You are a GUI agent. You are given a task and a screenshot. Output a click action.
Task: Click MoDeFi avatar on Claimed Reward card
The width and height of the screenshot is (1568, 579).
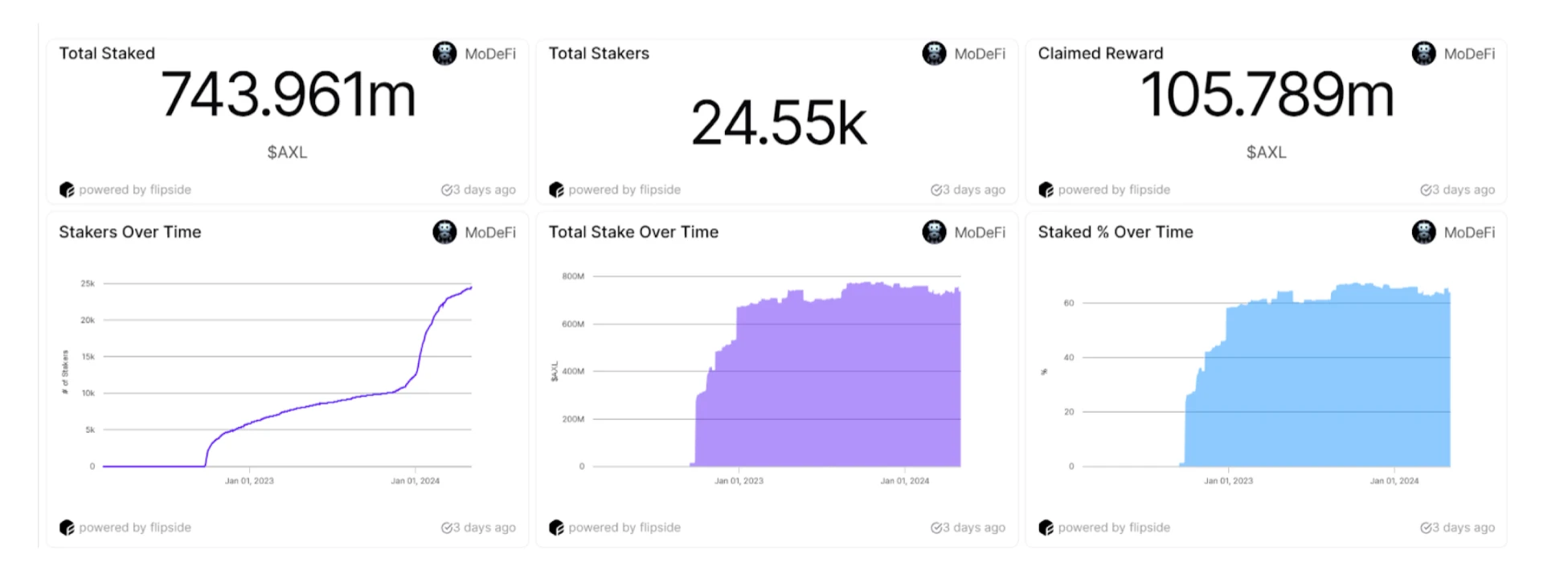pos(1423,54)
